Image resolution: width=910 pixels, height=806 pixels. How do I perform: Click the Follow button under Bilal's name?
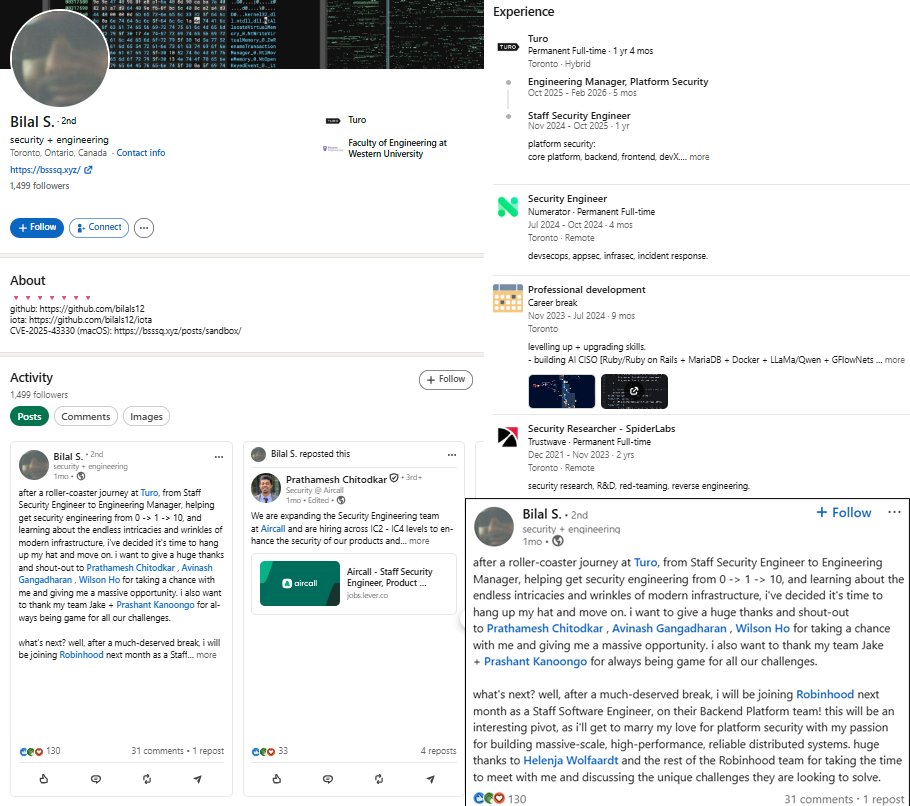[37, 227]
